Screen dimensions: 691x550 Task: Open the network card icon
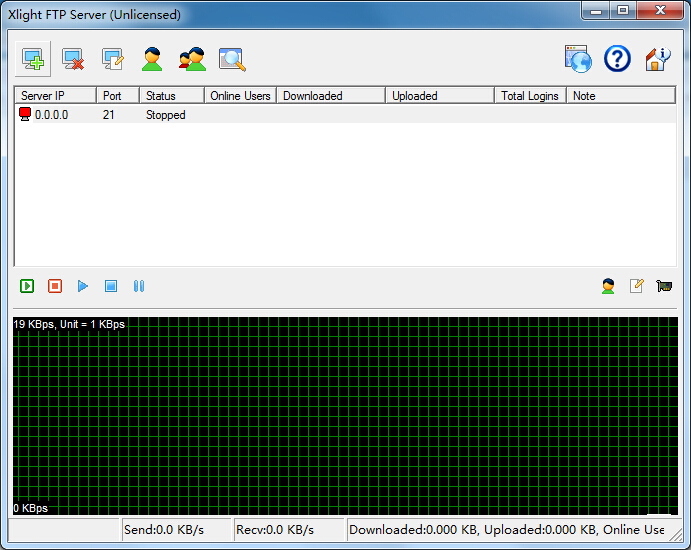[664, 286]
